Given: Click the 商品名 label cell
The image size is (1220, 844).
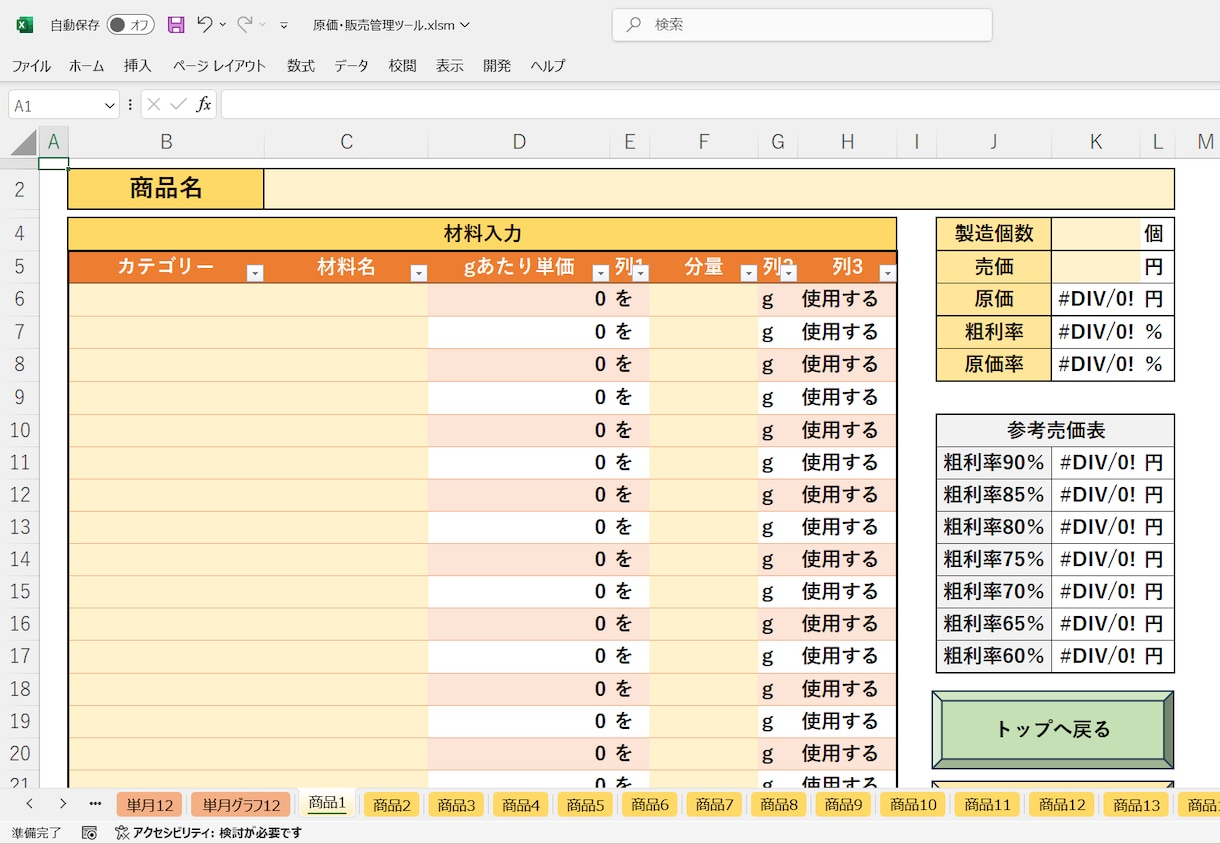Looking at the screenshot, I should click(166, 189).
